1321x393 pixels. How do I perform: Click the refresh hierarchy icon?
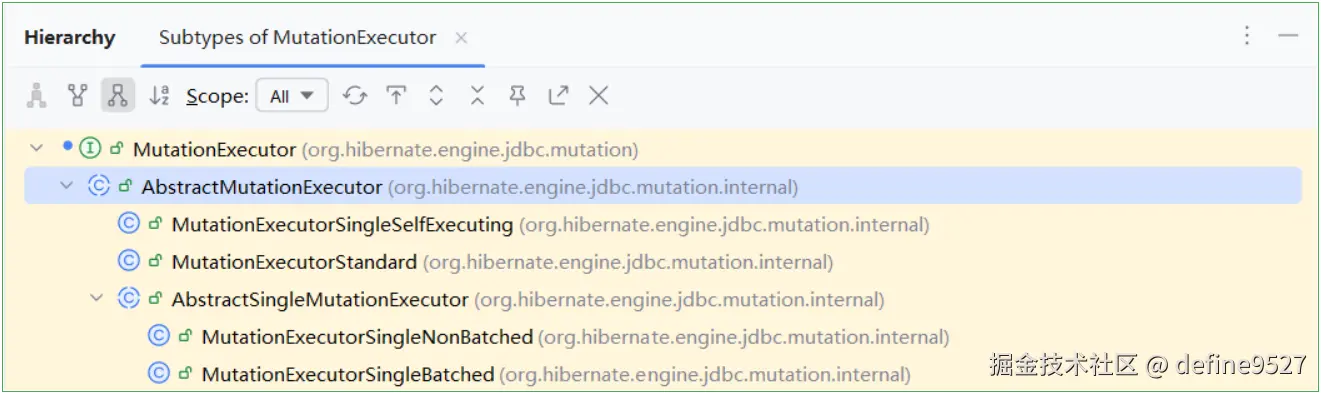(355, 96)
